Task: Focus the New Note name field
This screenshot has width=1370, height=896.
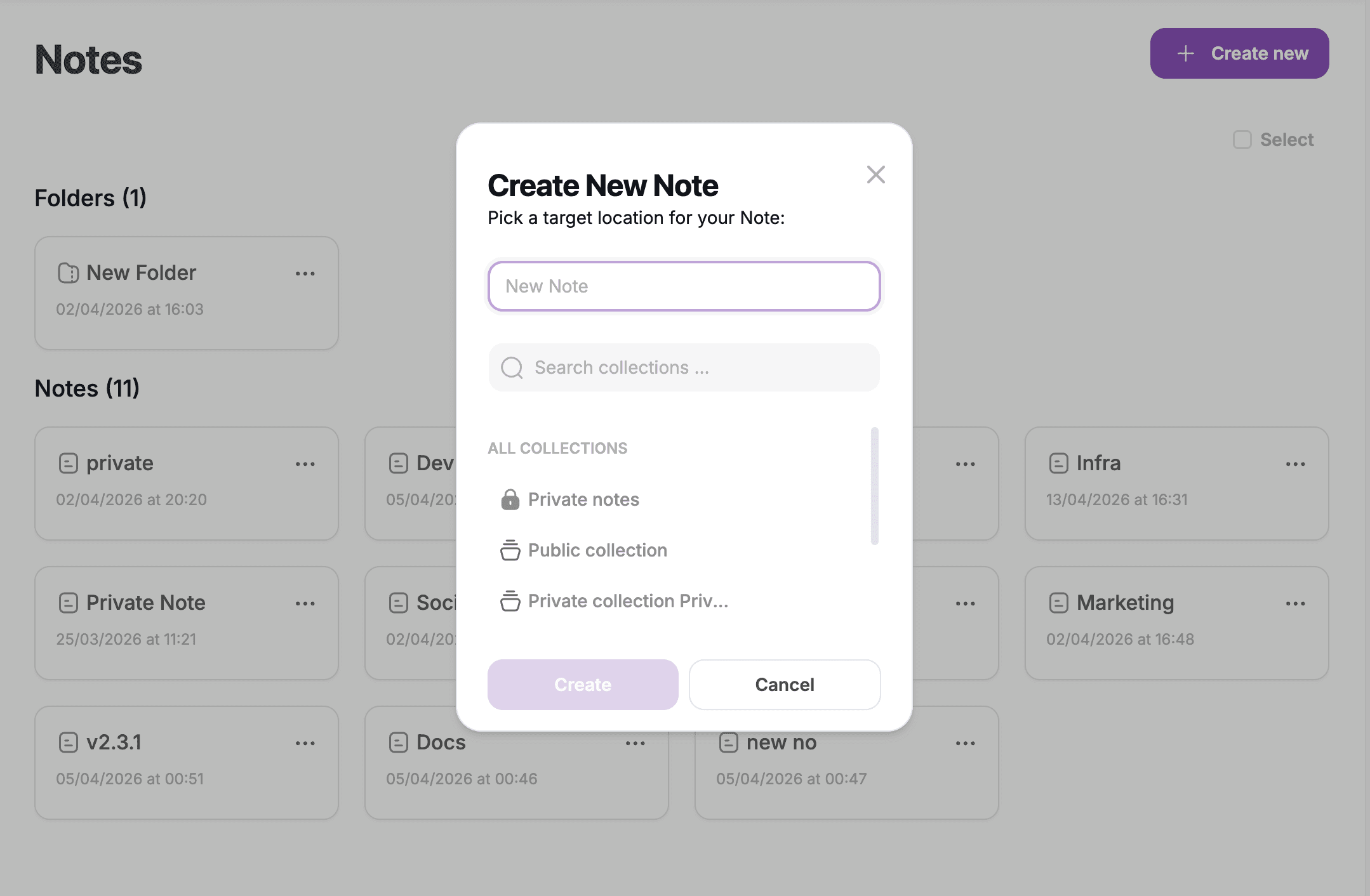Action: tap(684, 286)
